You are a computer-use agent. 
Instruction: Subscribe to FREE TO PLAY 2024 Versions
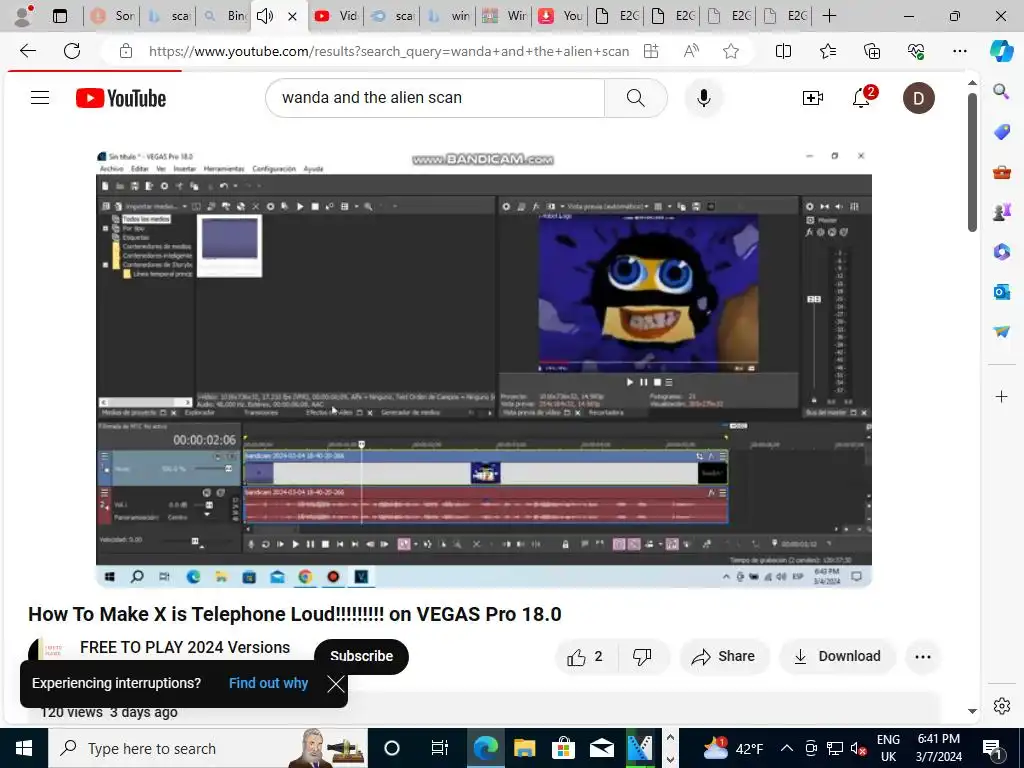(361, 656)
